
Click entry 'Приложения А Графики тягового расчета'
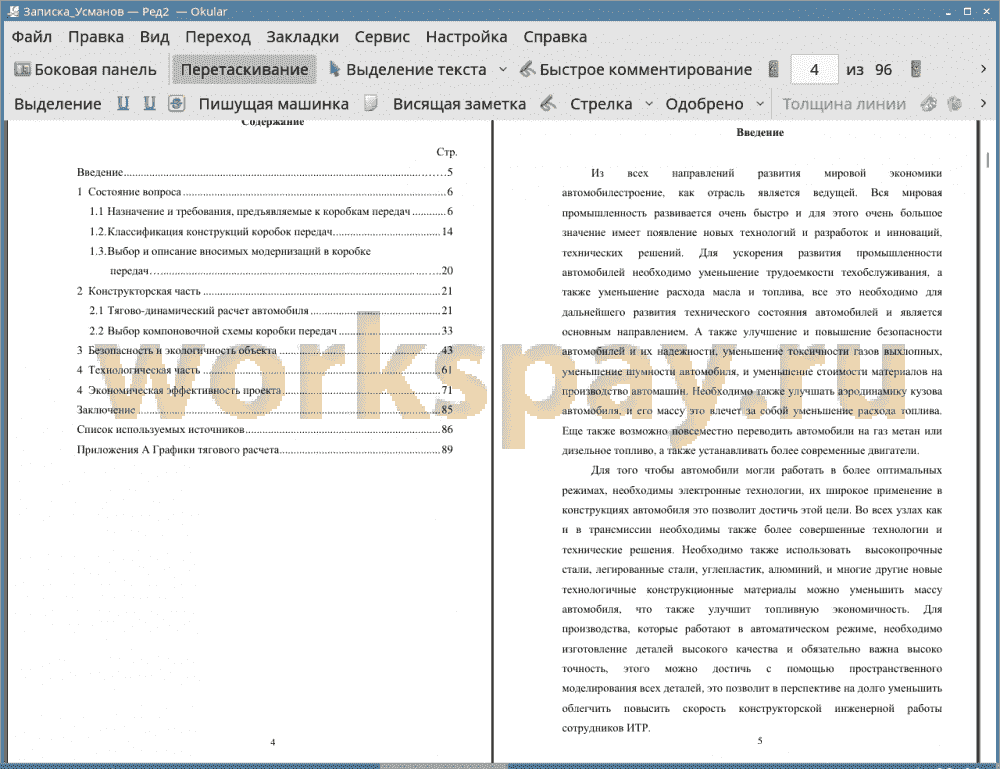point(265,450)
